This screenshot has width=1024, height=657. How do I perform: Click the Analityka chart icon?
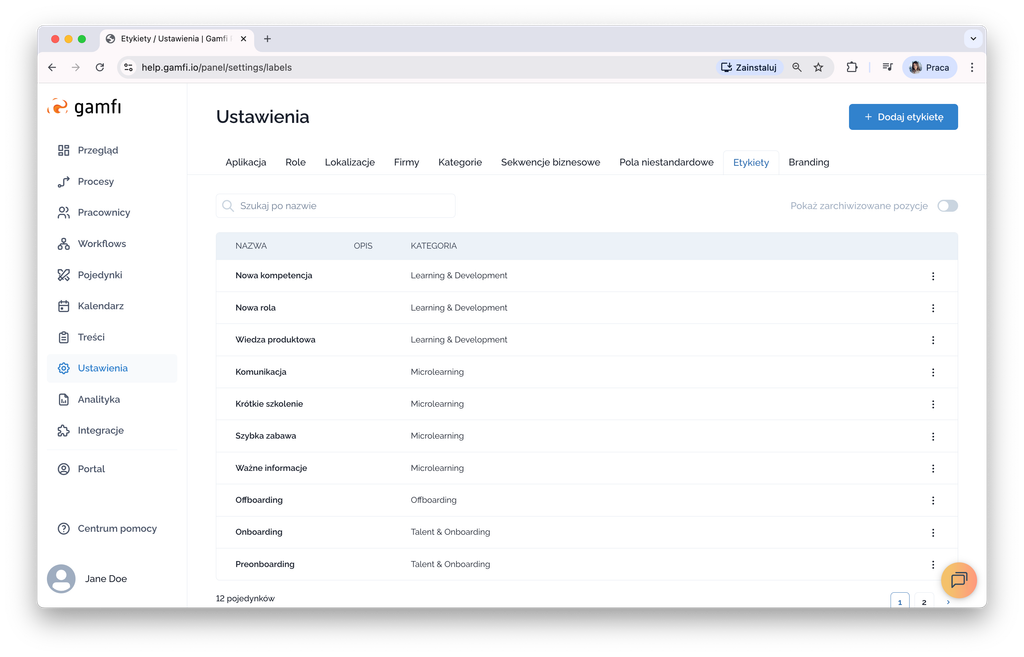(64, 399)
